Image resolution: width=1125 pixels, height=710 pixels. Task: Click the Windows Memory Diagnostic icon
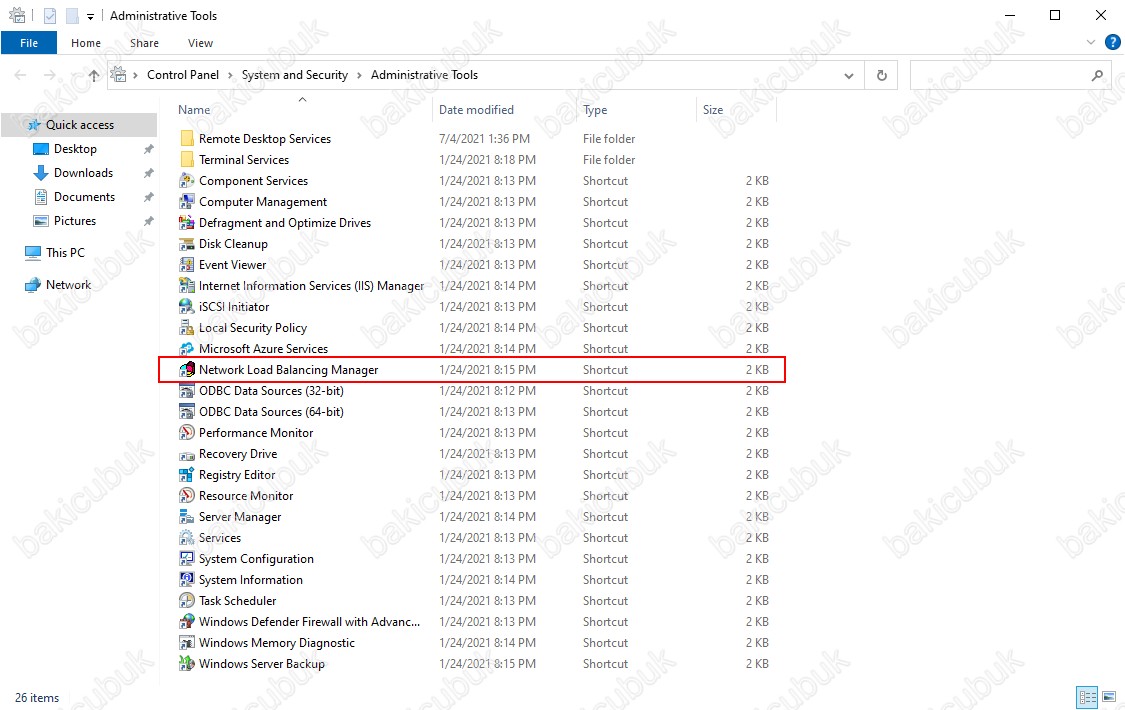click(187, 643)
